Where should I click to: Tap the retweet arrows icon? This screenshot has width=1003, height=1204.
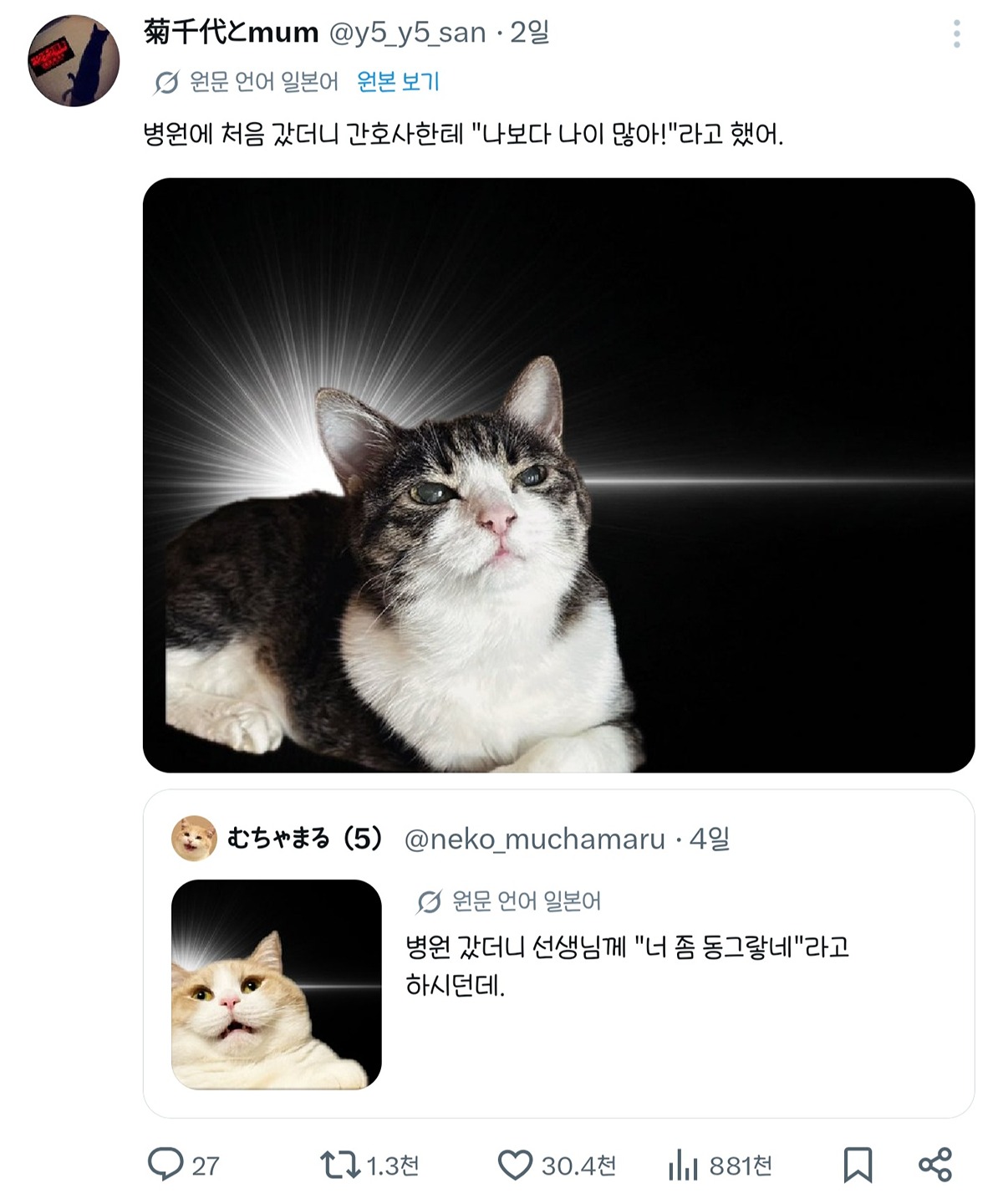click(339, 1165)
